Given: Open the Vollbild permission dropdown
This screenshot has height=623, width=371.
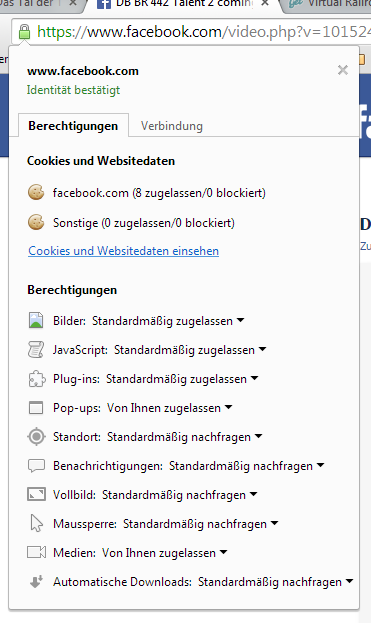Looking at the screenshot, I should pyautogui.click(x=180, y=495).
